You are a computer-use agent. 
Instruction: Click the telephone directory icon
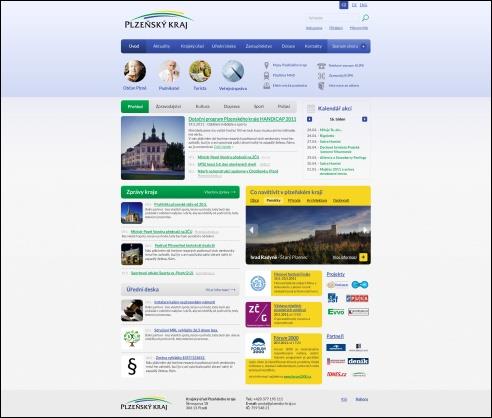point(321,66)
